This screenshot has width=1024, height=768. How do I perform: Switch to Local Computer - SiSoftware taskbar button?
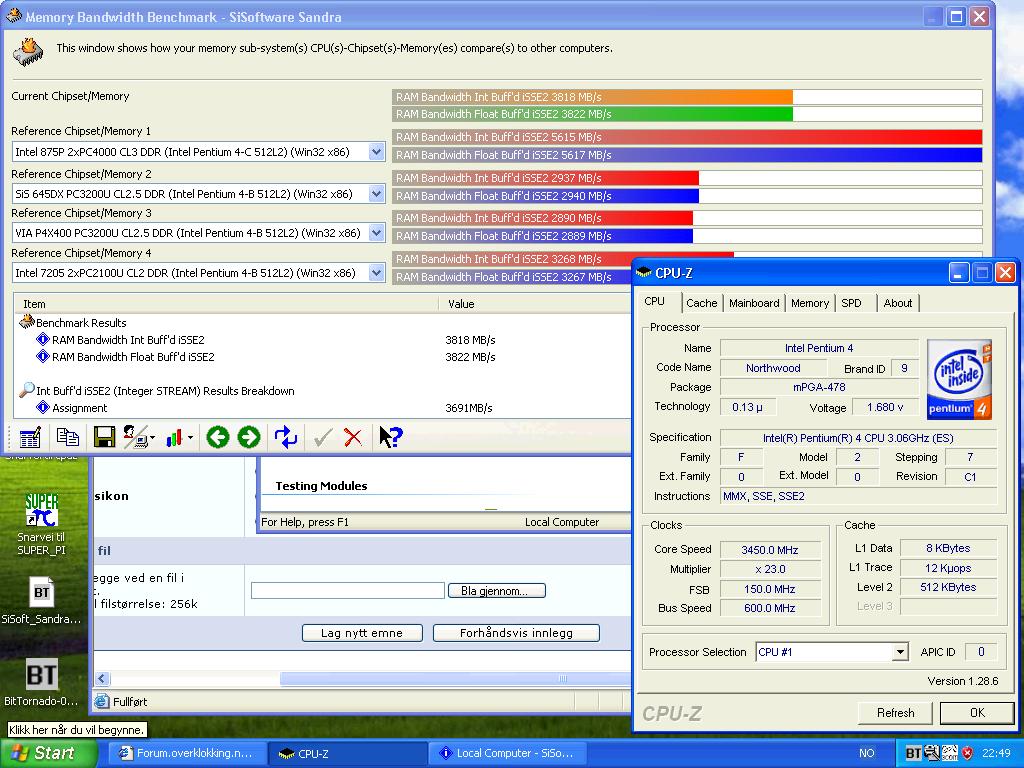[x=507, y=753]
